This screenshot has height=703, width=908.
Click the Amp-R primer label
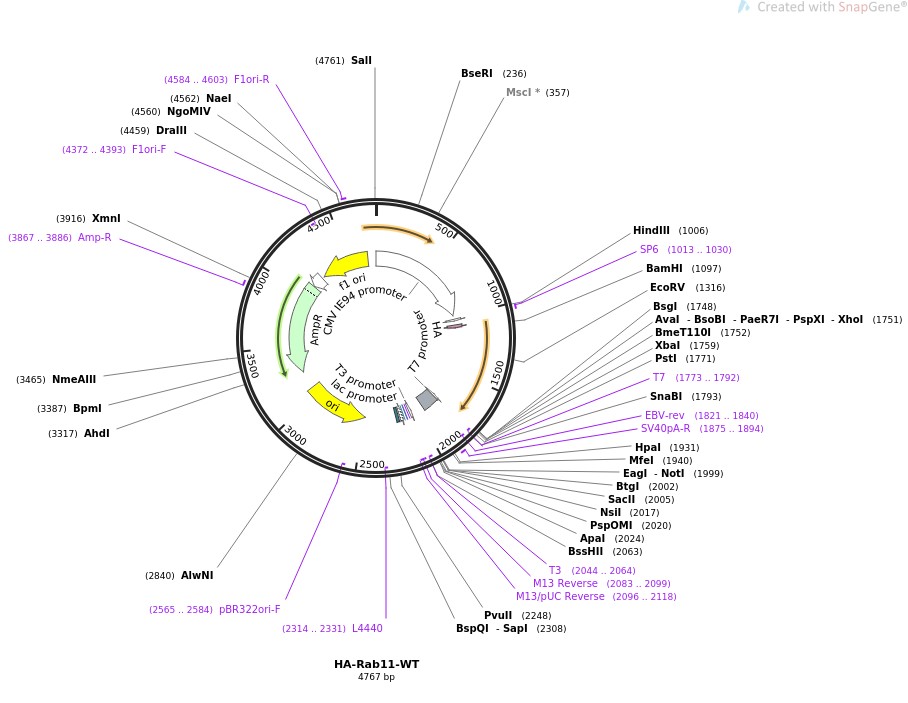pos(95,237)
